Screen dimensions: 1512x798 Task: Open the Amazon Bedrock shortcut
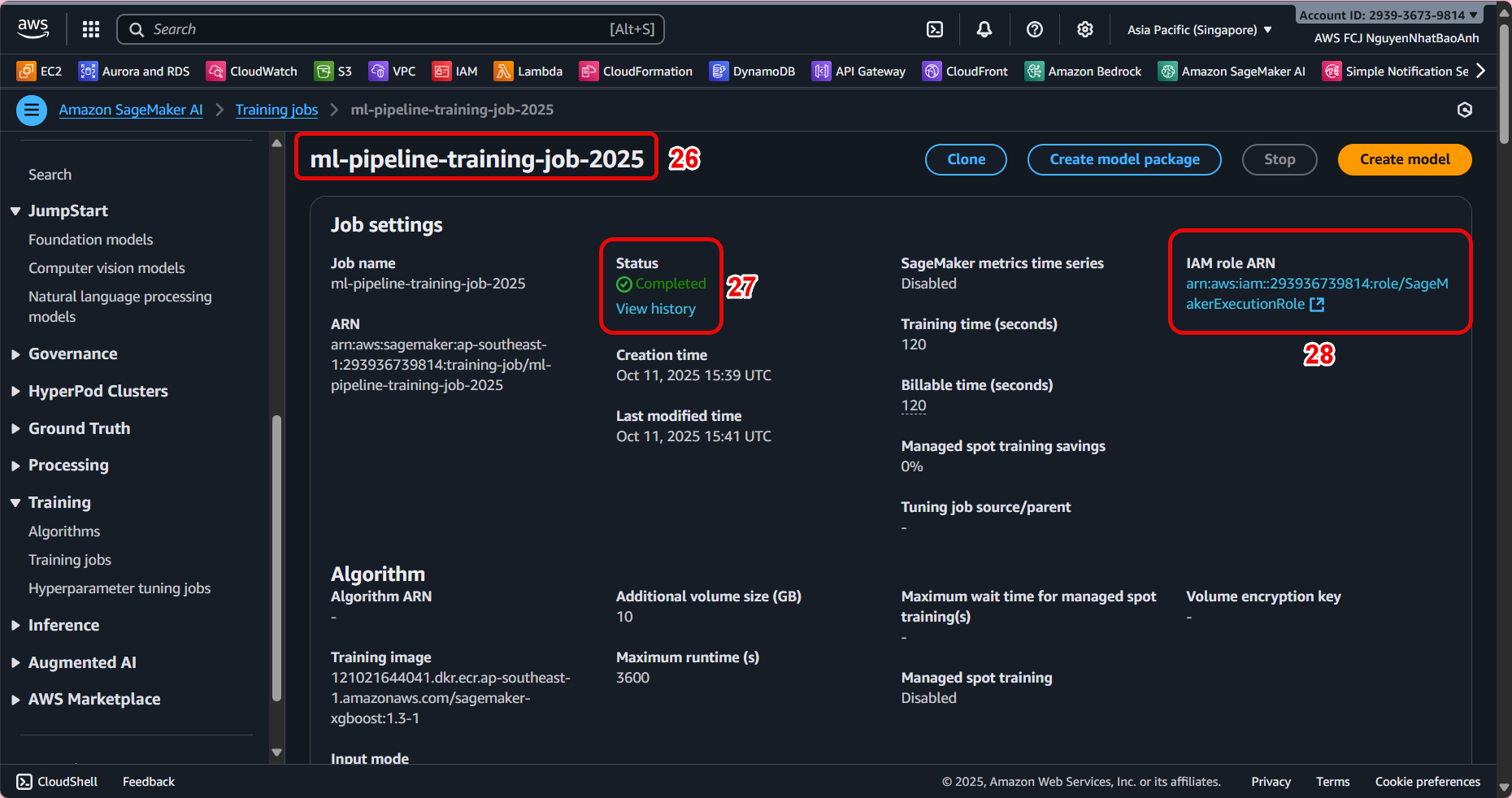(x=1083, y=72)
